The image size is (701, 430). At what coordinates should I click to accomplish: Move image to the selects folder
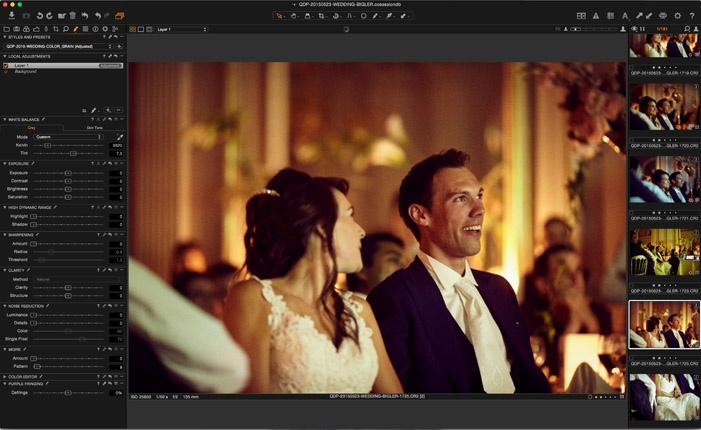point(62,16)
